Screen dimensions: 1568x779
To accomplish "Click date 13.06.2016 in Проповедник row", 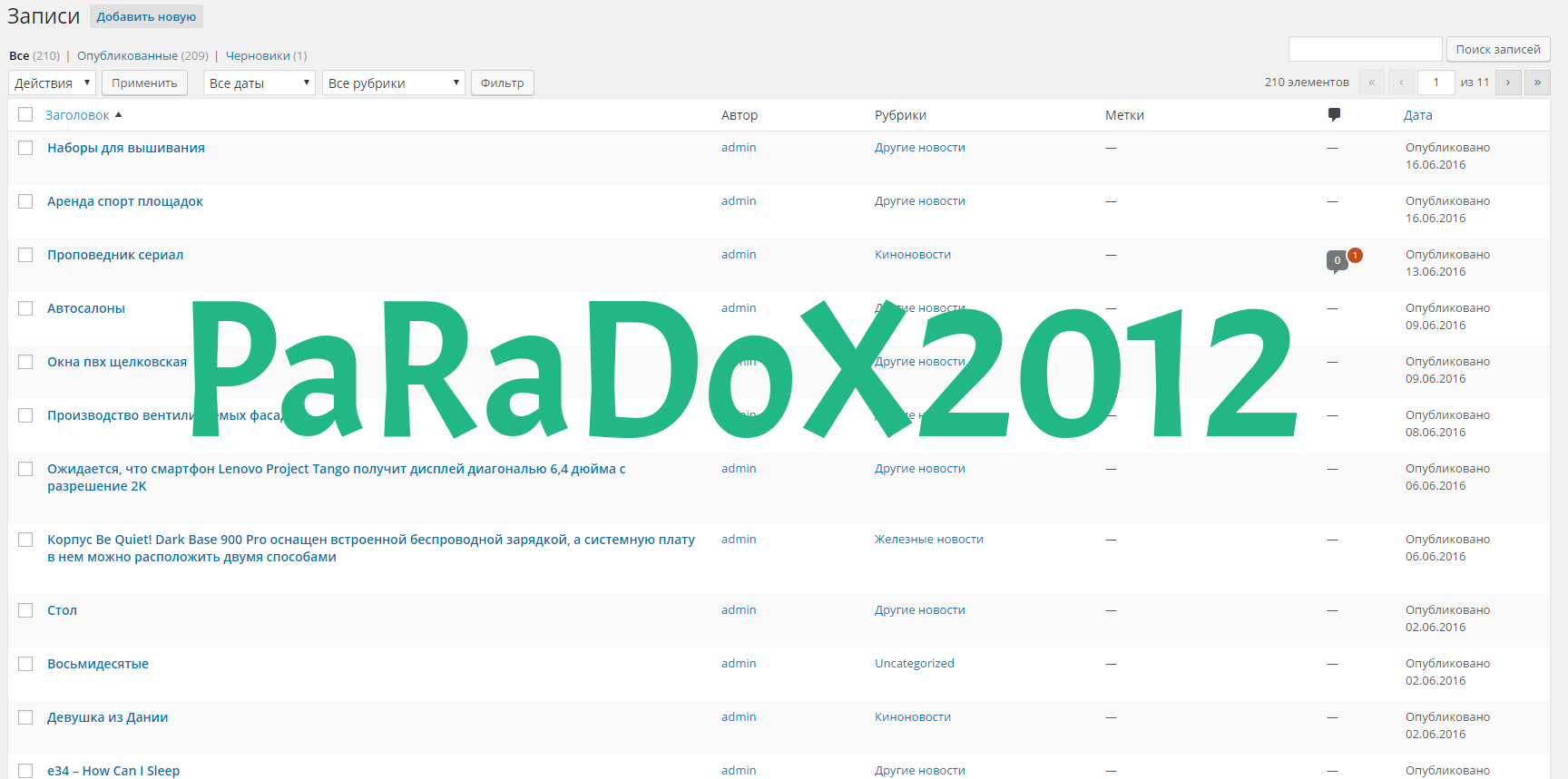I will click(1436, 271).
